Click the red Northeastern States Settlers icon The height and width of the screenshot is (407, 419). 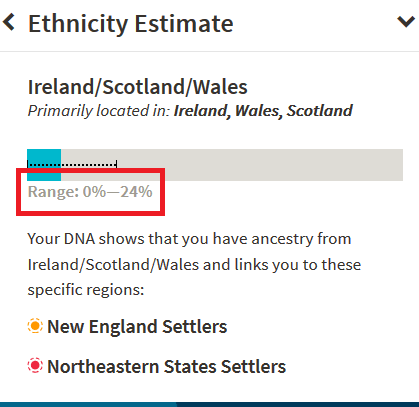click(x=35, y=365)
